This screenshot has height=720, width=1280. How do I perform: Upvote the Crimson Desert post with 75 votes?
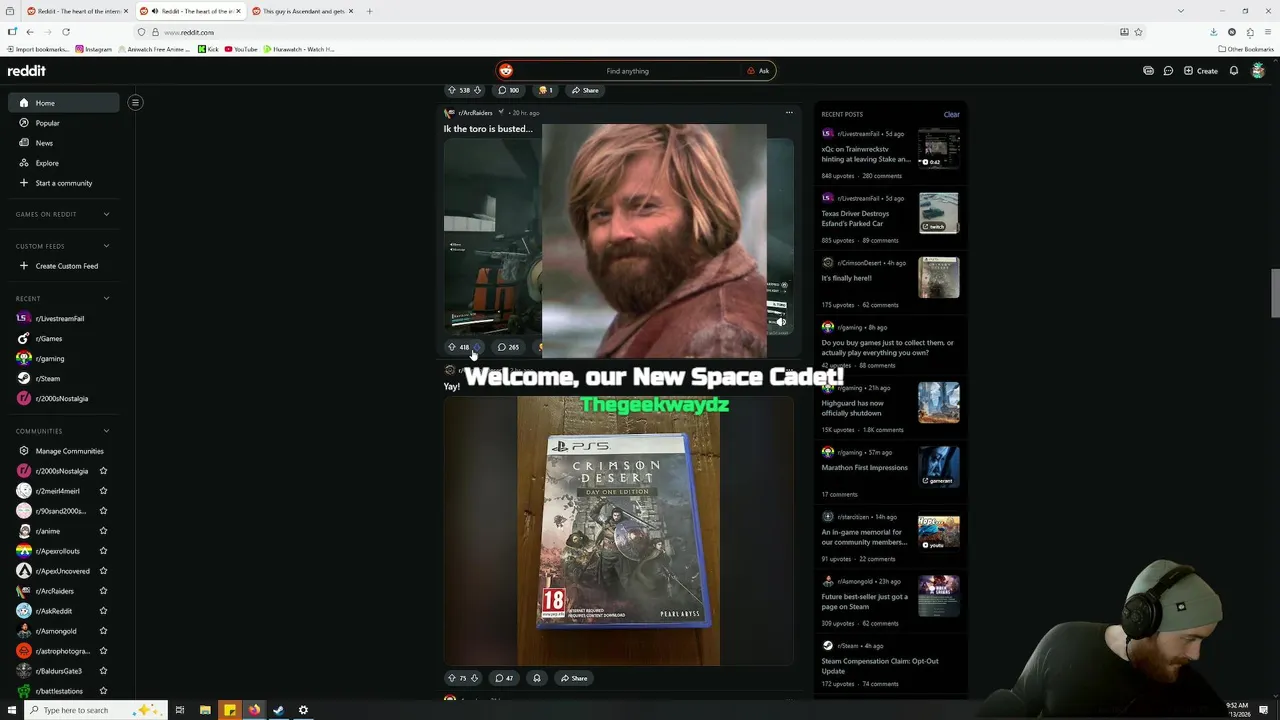[451, 678]
